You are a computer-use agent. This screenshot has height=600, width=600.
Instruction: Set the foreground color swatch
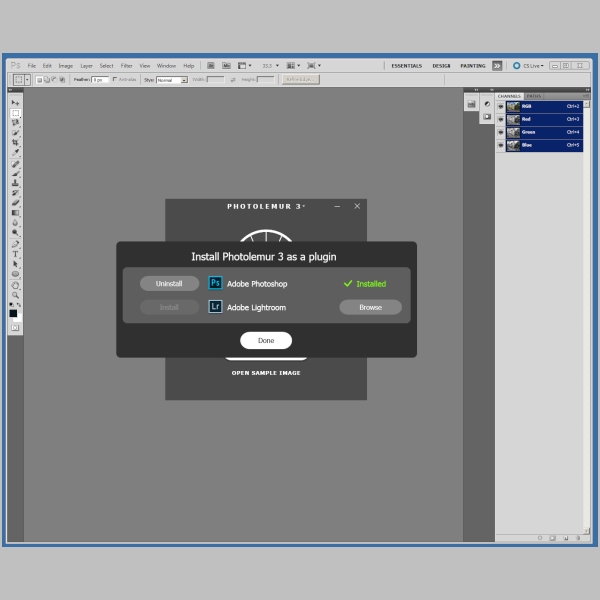[13, 313]
